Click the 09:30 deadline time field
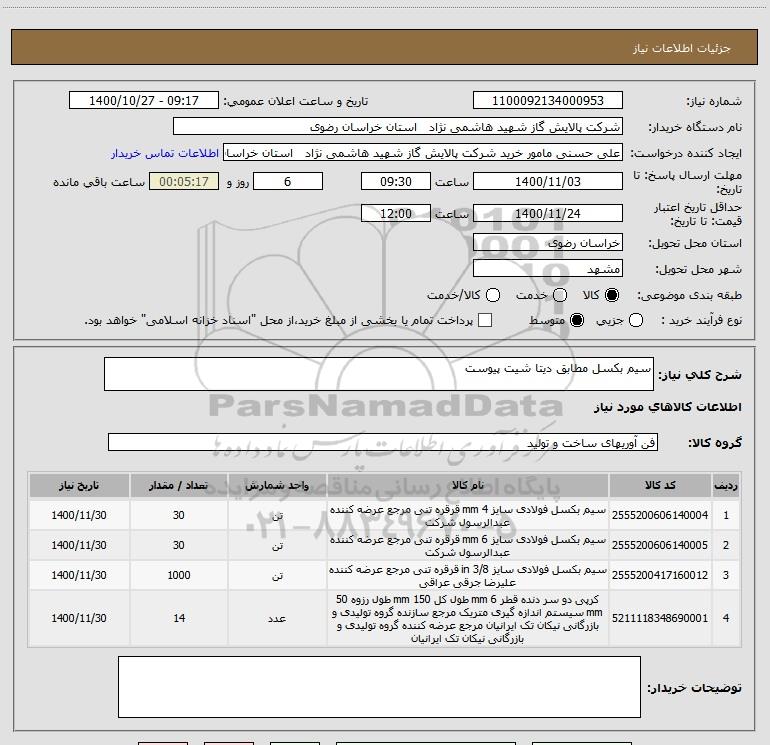Screen dimensions: 770x745 coord(396,181)
